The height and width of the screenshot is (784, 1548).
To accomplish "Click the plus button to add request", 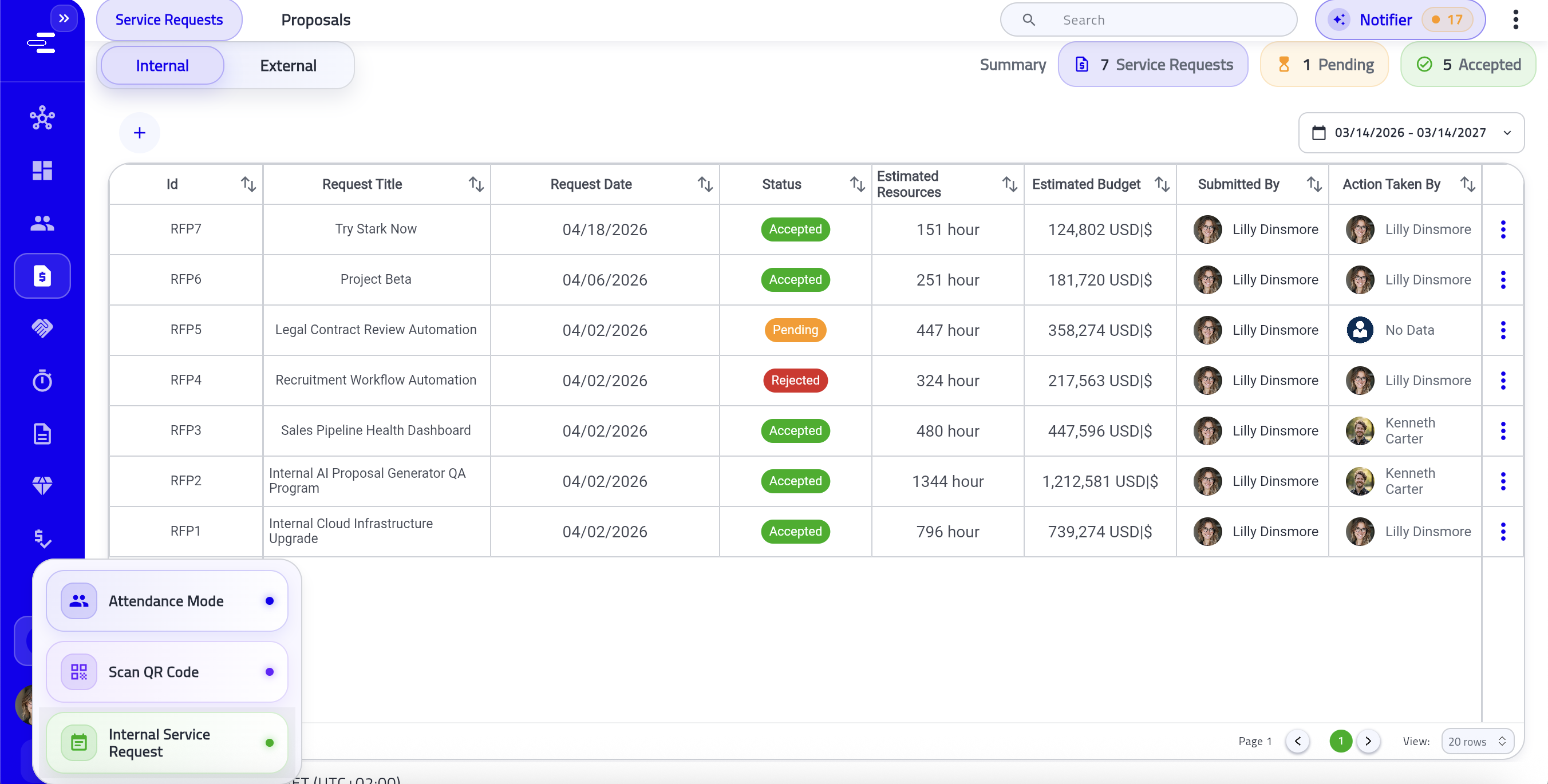I will [140, 132].
